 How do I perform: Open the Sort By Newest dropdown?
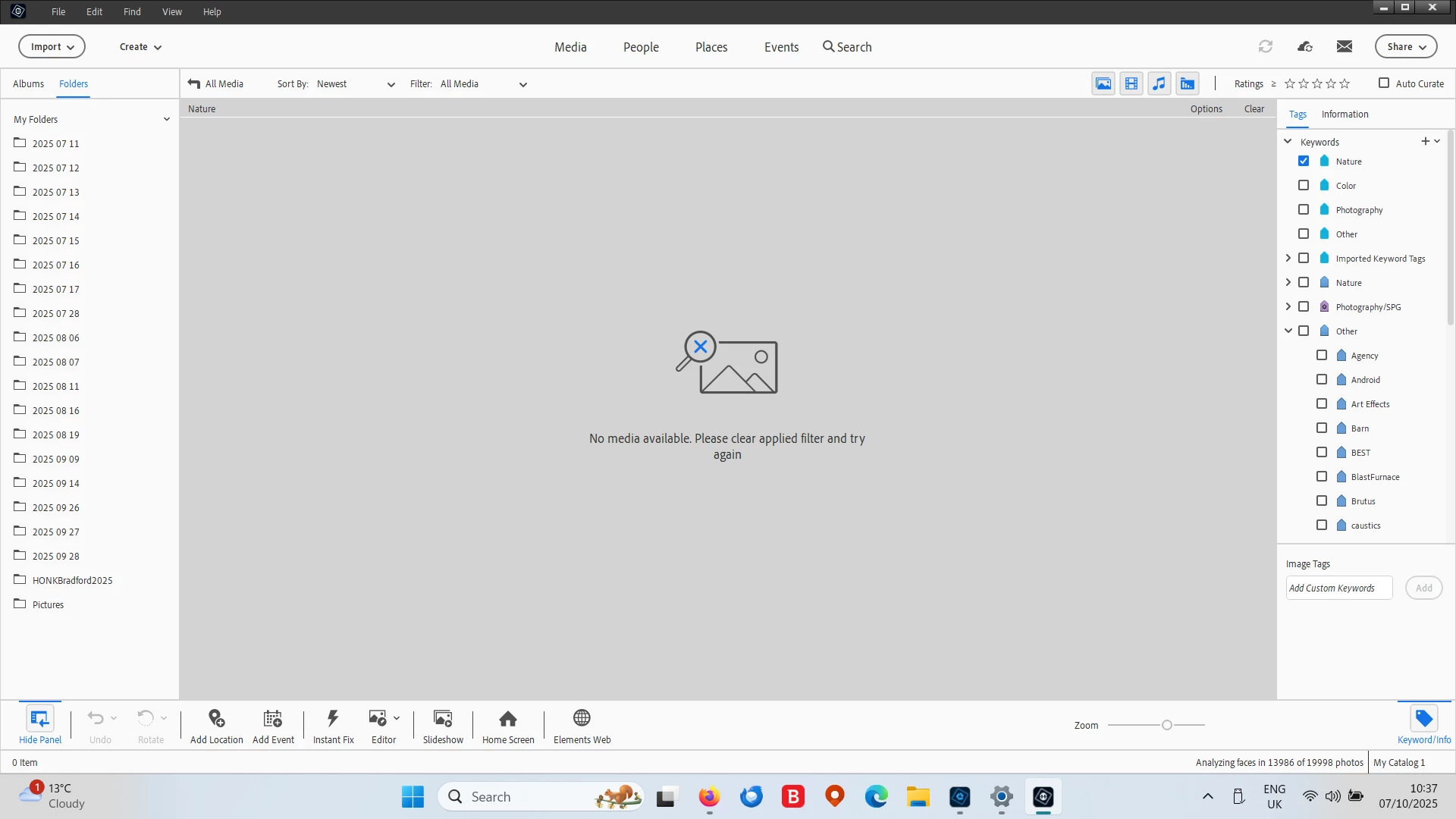[x=356, y=84]
